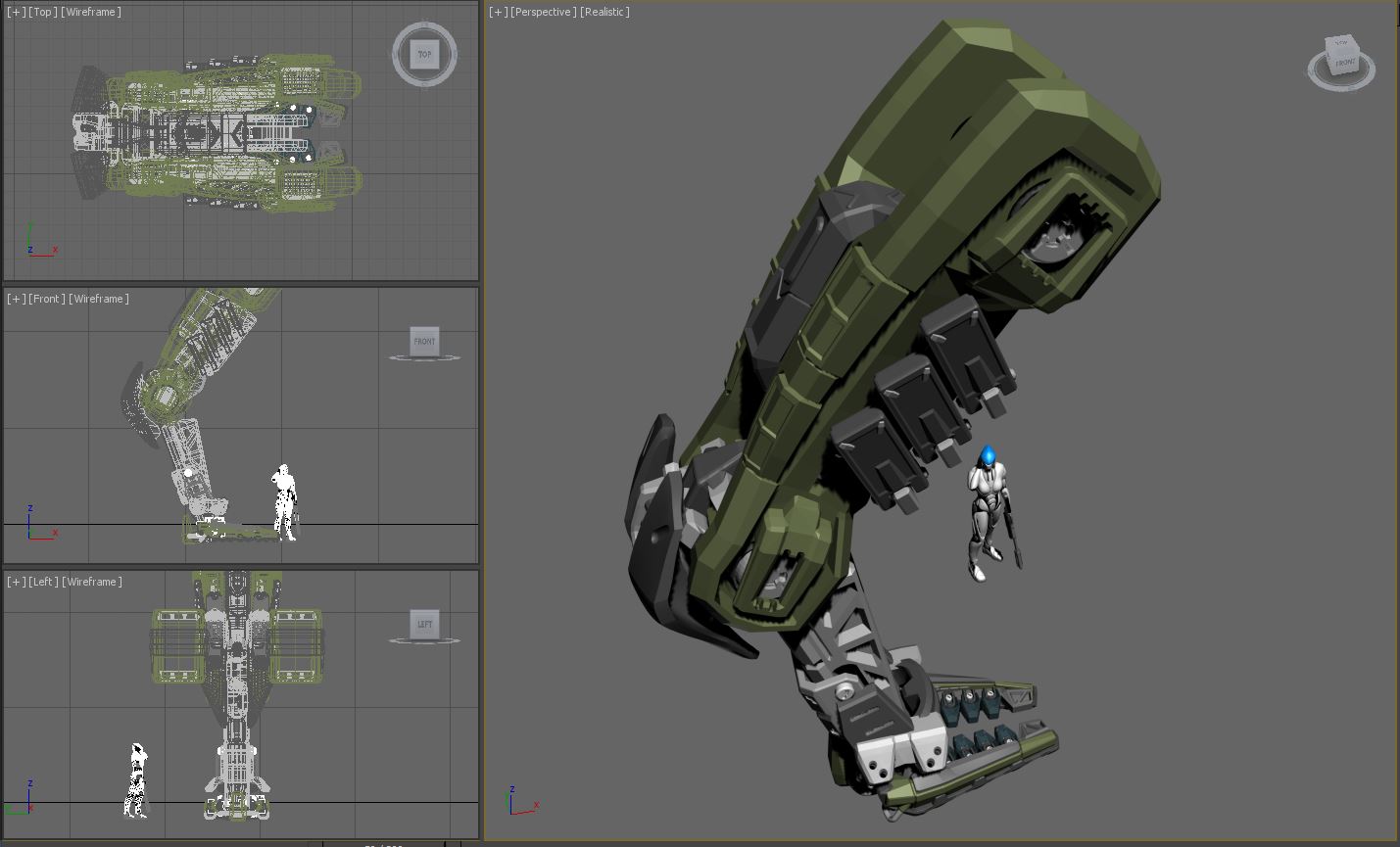This screenshot has width=1400, height=847.
Task: Open the [Perspective] point-of-view viewport menu
Action: coord(543,12)
